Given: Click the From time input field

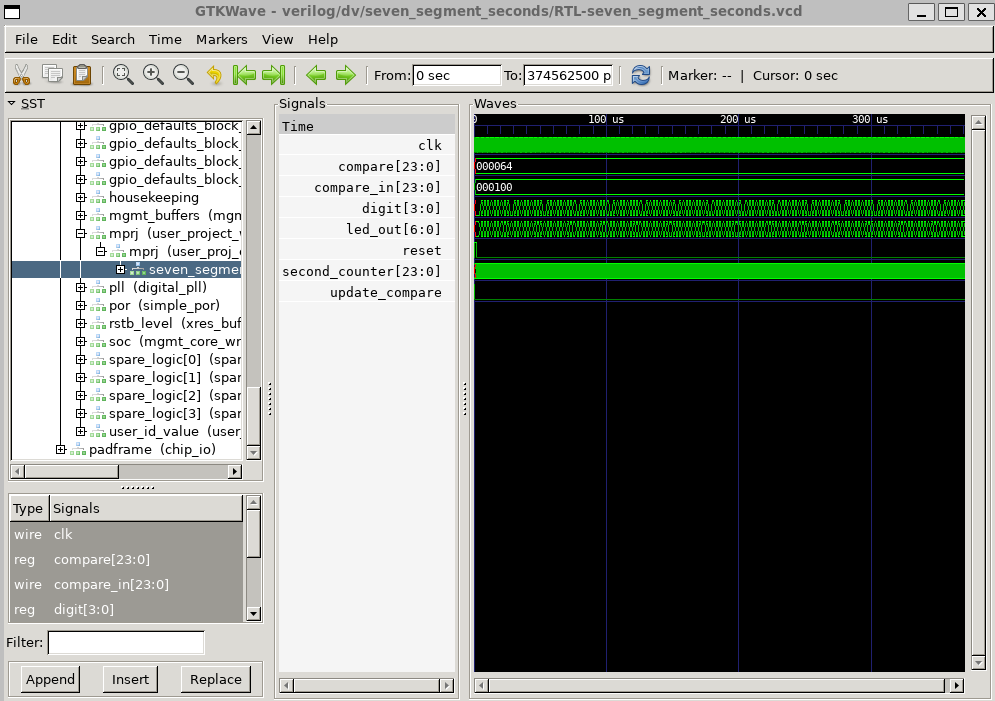Looking at the screenshot, I should (456, 75).
